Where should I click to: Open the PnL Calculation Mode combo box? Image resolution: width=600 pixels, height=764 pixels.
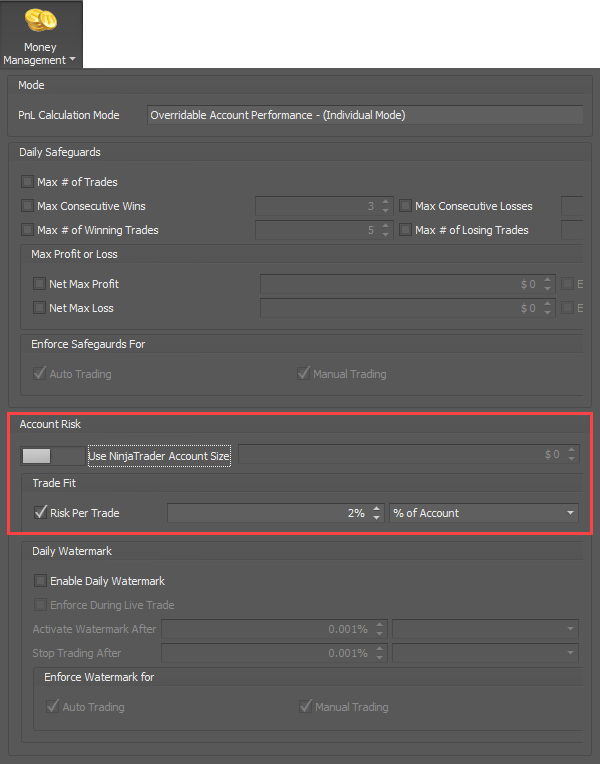click(x=365, y=115)
